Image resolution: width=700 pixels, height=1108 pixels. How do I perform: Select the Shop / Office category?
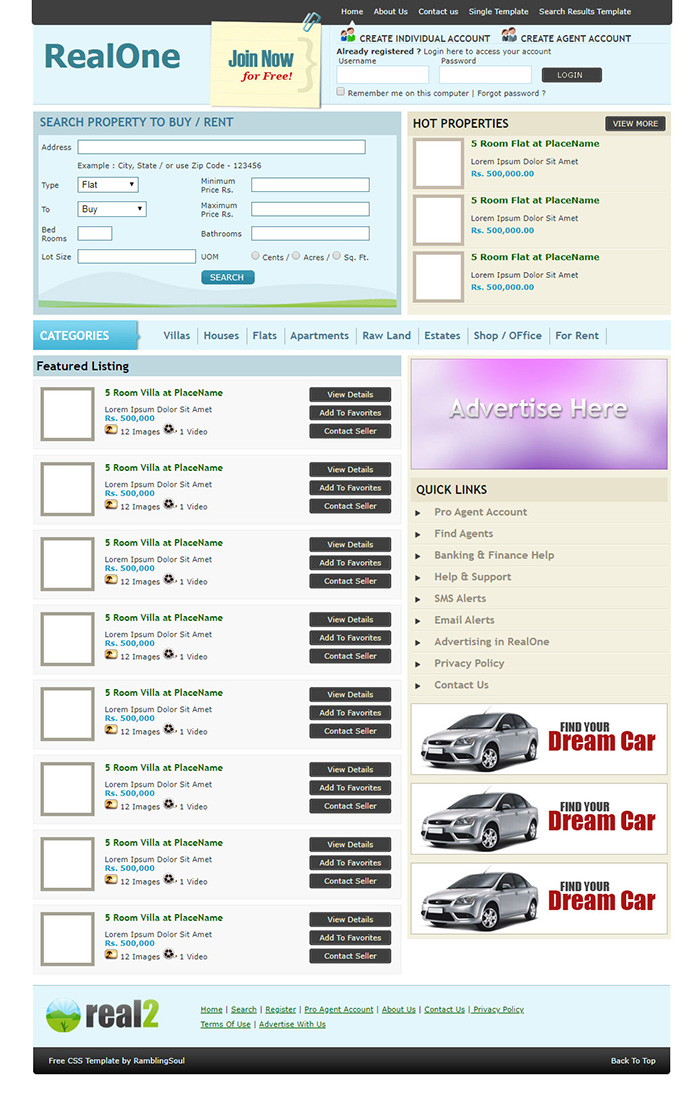coord(507,336)
